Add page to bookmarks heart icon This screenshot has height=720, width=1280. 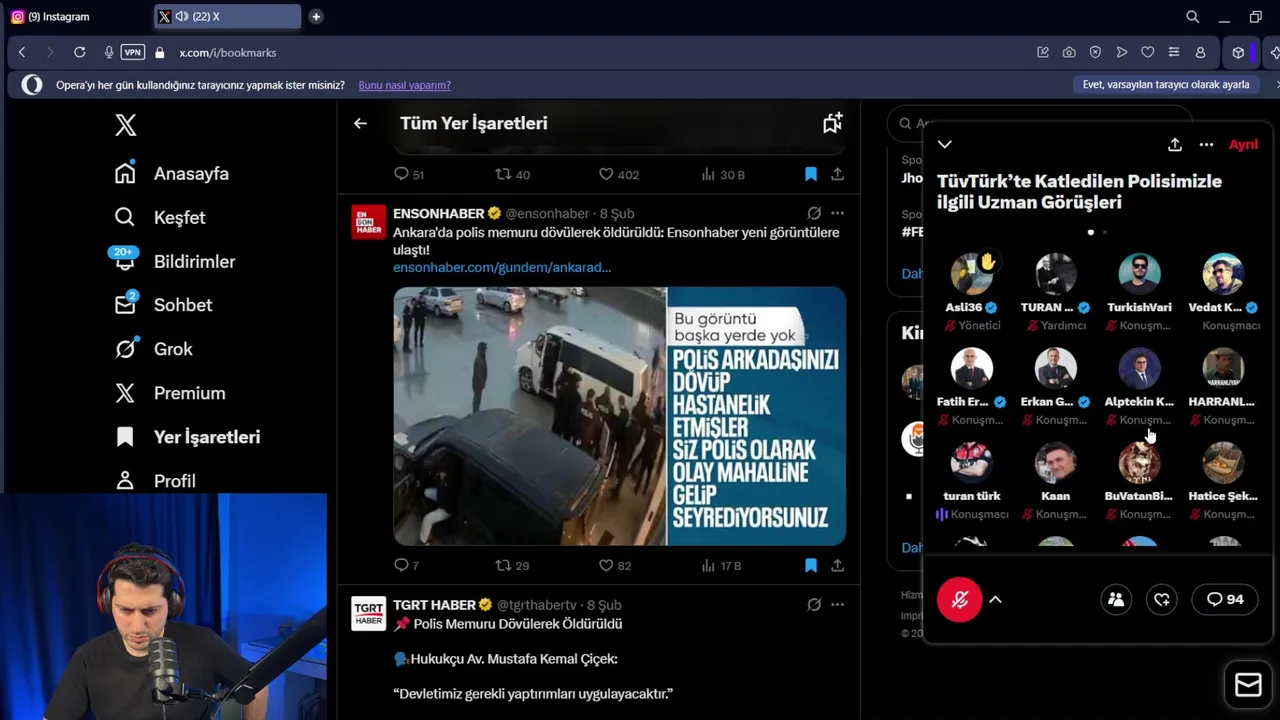(1147, 52)
